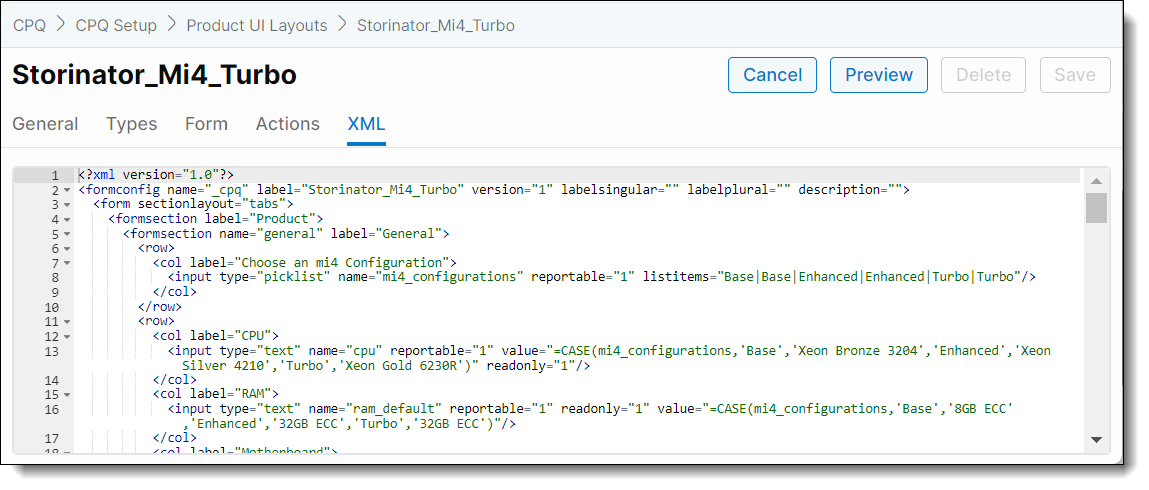This screenshot has height=490, width=1149.
Task: Switch to the Types tab
Action: click(132, 124)
